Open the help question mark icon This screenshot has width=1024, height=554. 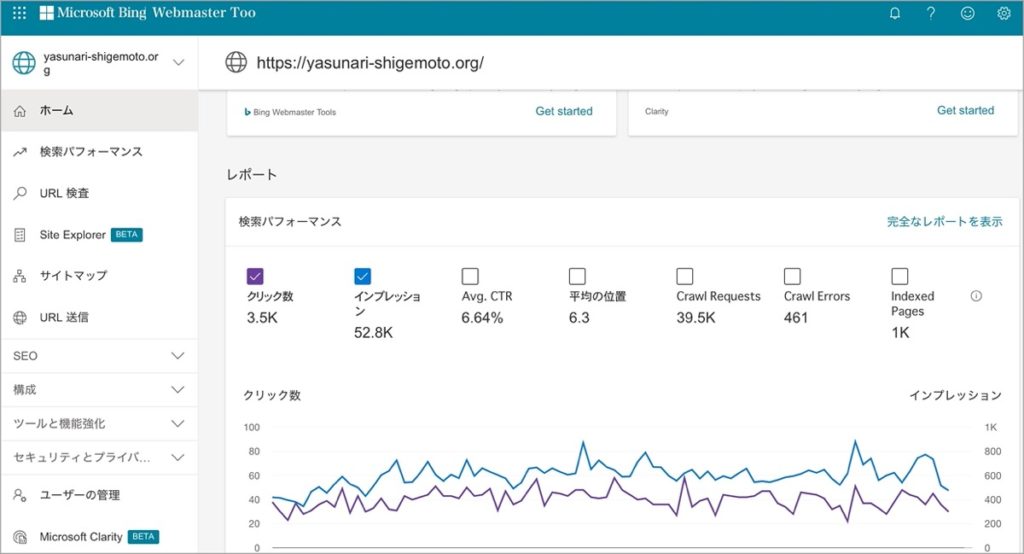coord(931,13)
